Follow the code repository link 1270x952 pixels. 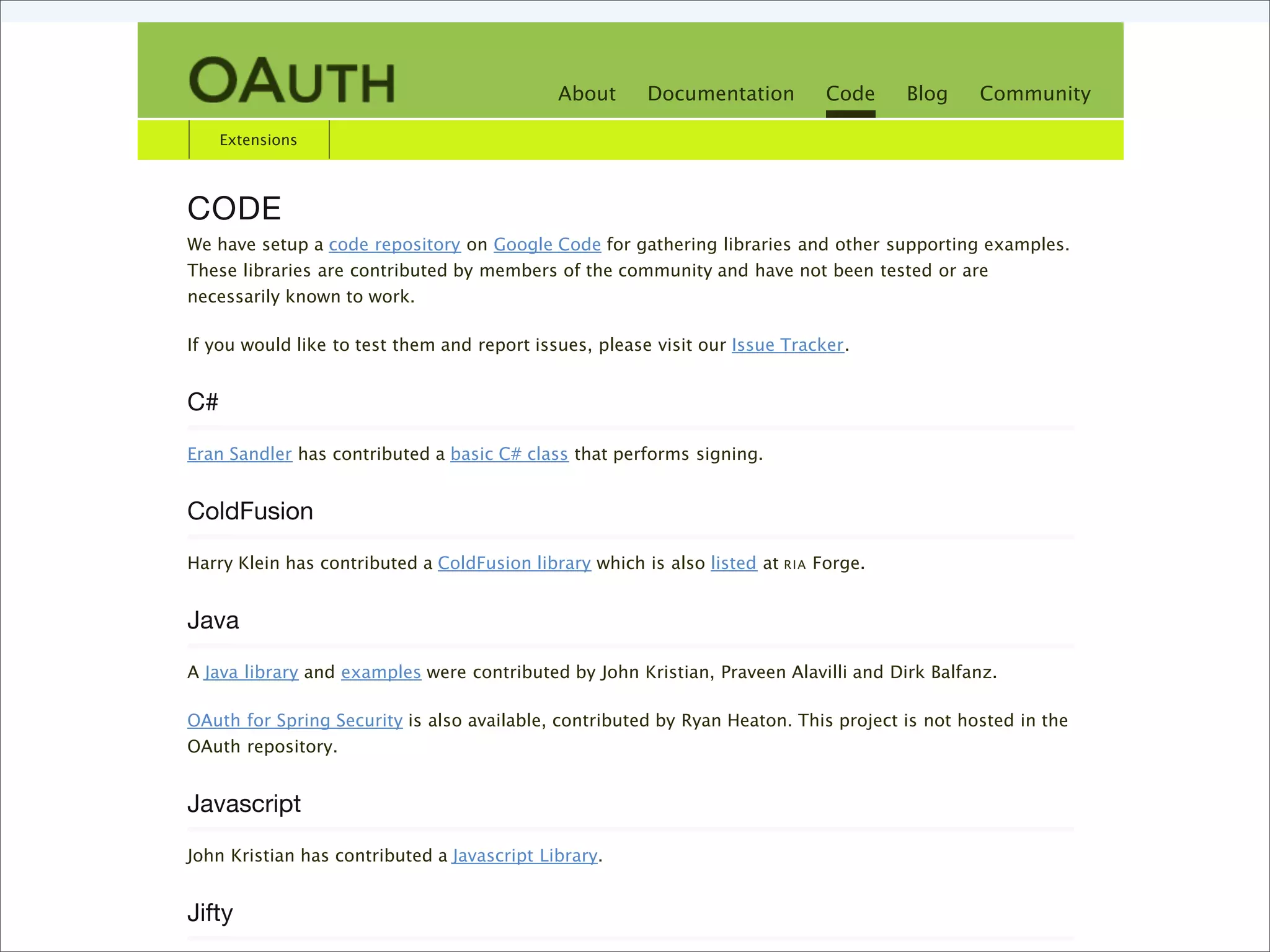(x=394, y=245)
